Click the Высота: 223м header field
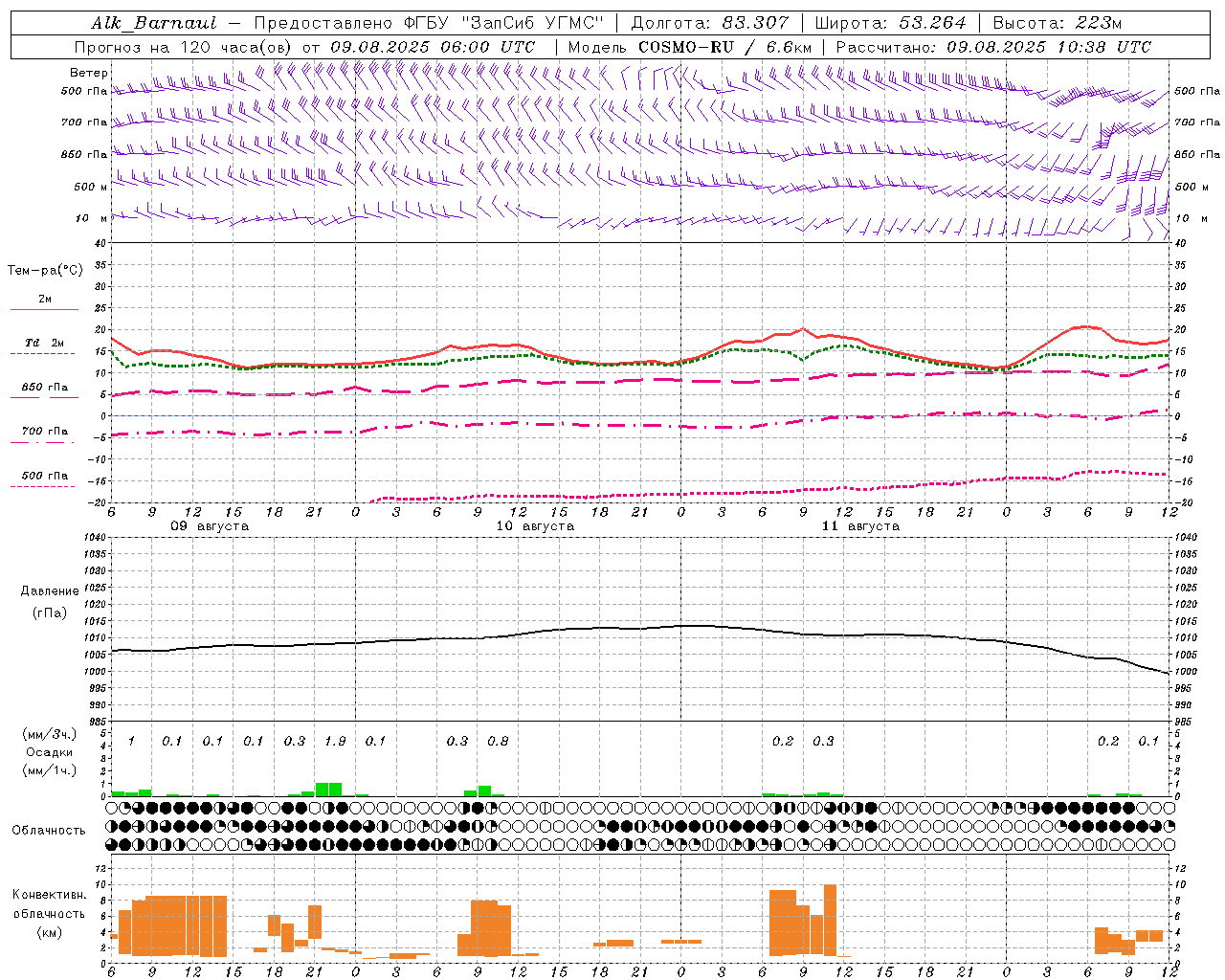Screen dimensions: 1225x980 1057,23
